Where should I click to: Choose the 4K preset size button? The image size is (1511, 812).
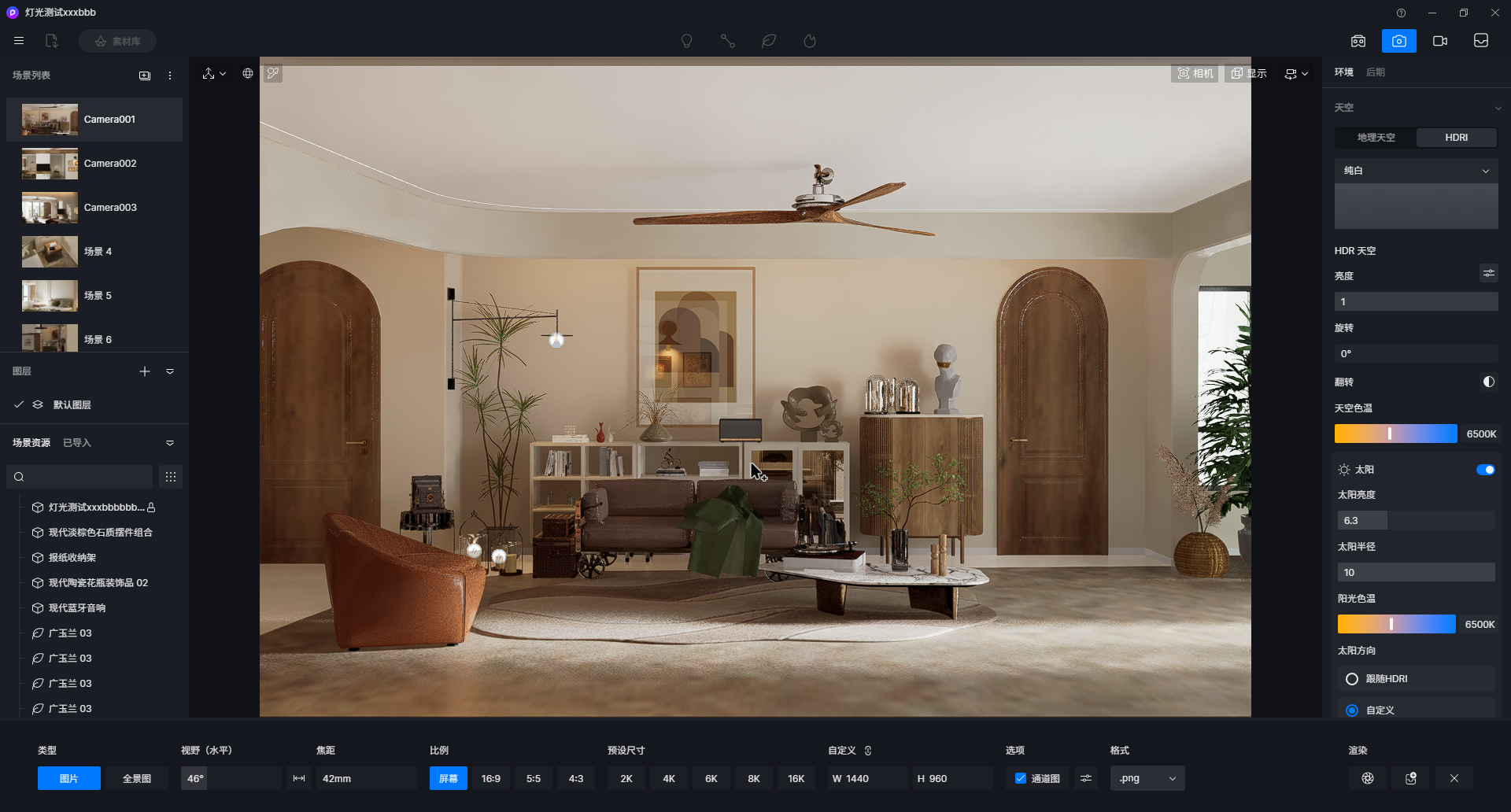[669, 778]
